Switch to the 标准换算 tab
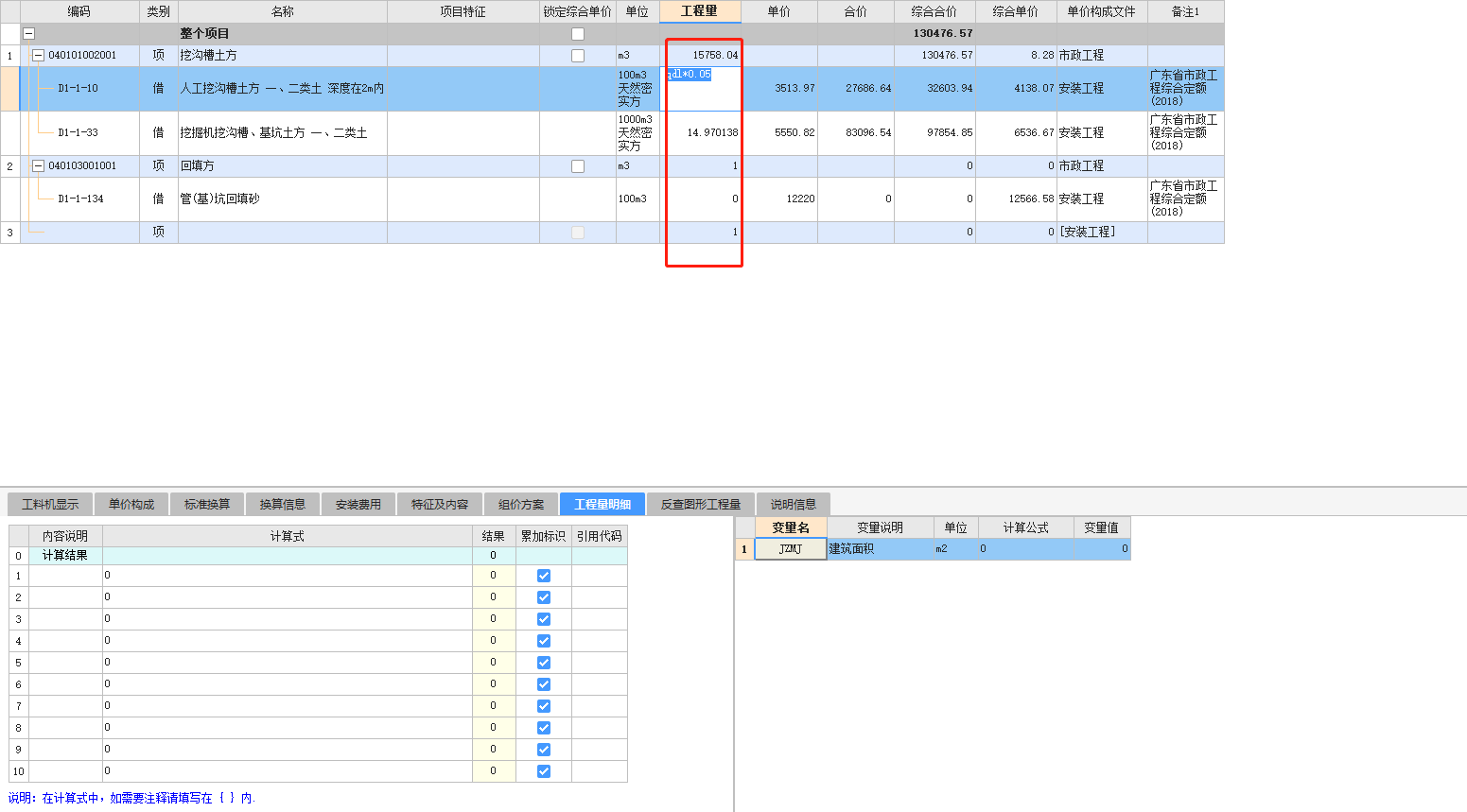 pos(207,504)
